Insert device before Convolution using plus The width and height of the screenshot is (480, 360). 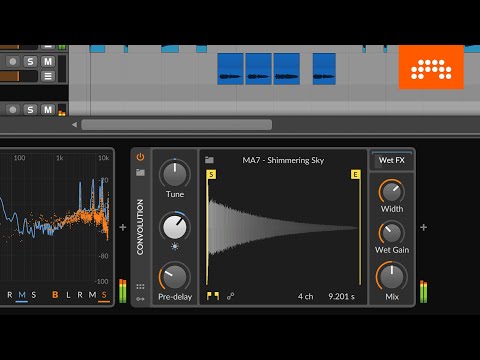coord(123,227)
